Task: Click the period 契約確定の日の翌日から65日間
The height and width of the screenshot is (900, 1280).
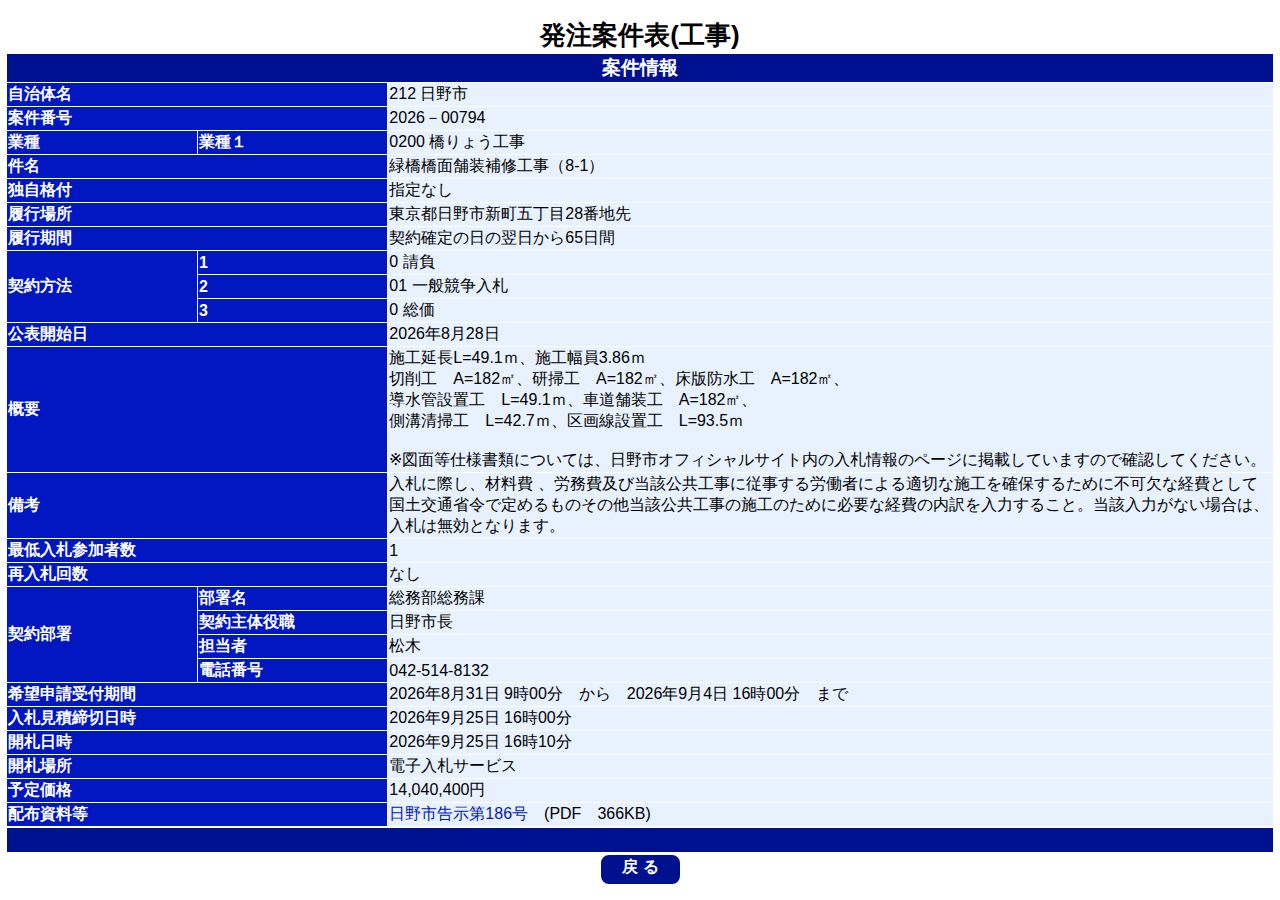Action: pos(502,238)
